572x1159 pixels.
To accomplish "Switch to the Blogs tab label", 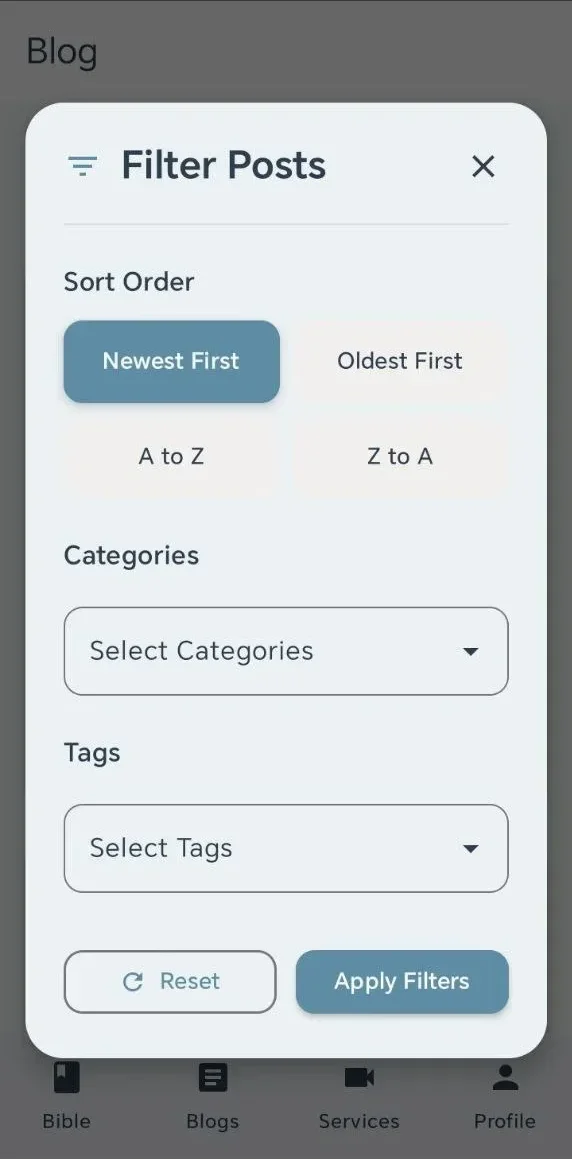I will [213, 1121].
